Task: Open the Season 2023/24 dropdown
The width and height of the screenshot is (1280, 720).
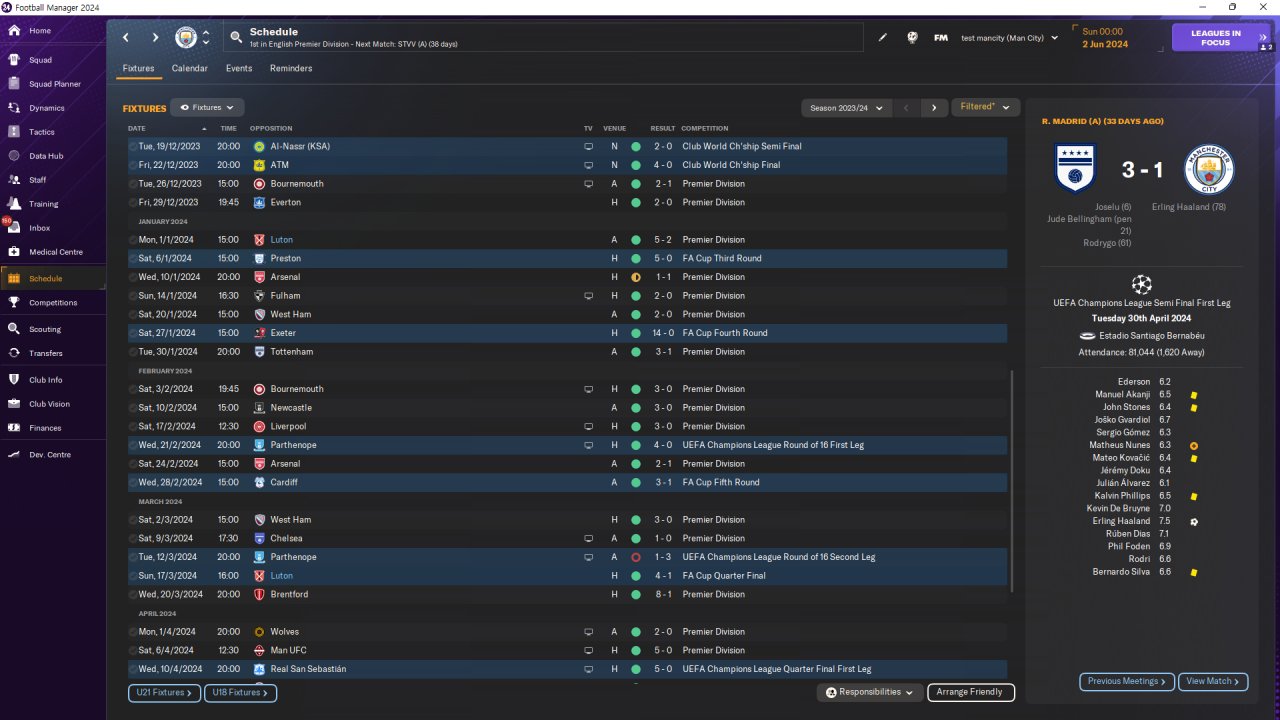Action: tap(846, 108)
